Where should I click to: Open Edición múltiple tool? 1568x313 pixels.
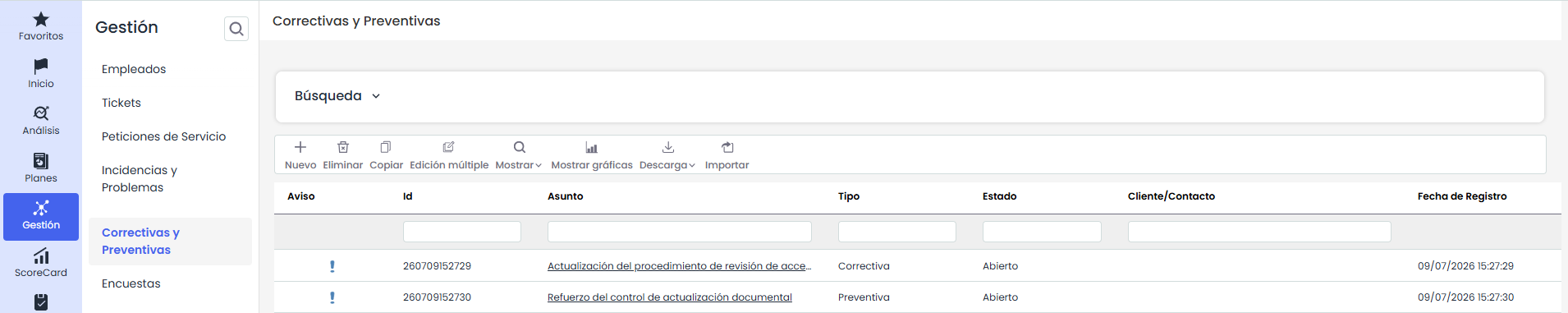(449, 154)
